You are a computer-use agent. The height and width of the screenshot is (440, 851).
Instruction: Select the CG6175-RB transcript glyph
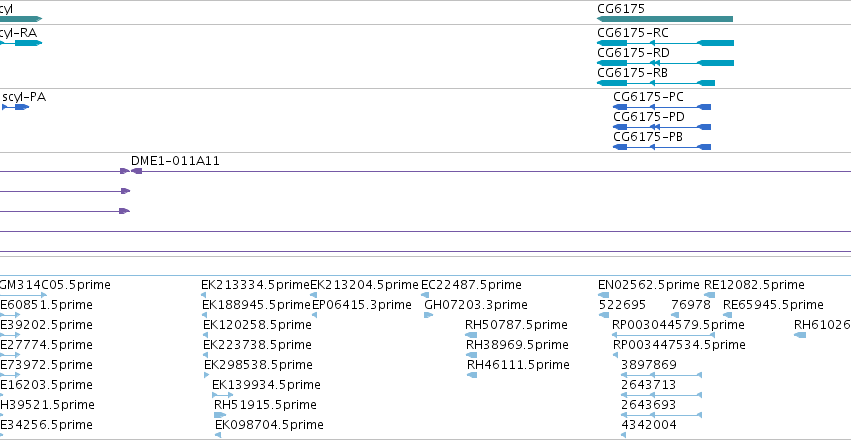(656, 83)
